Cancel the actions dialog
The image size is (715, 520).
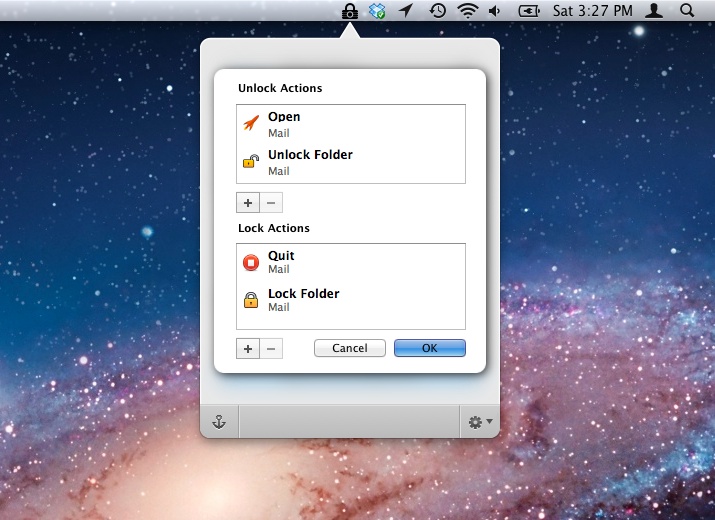pos(350,348)
